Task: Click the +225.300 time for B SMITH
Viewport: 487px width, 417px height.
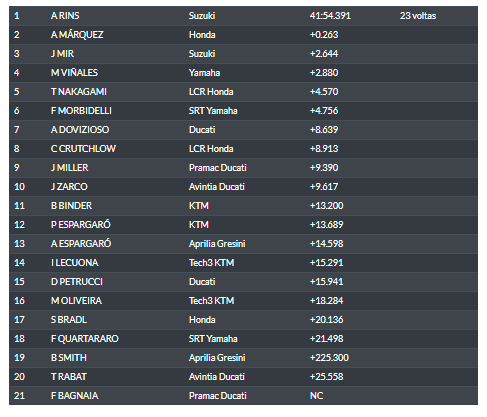Action: (329, 358)
